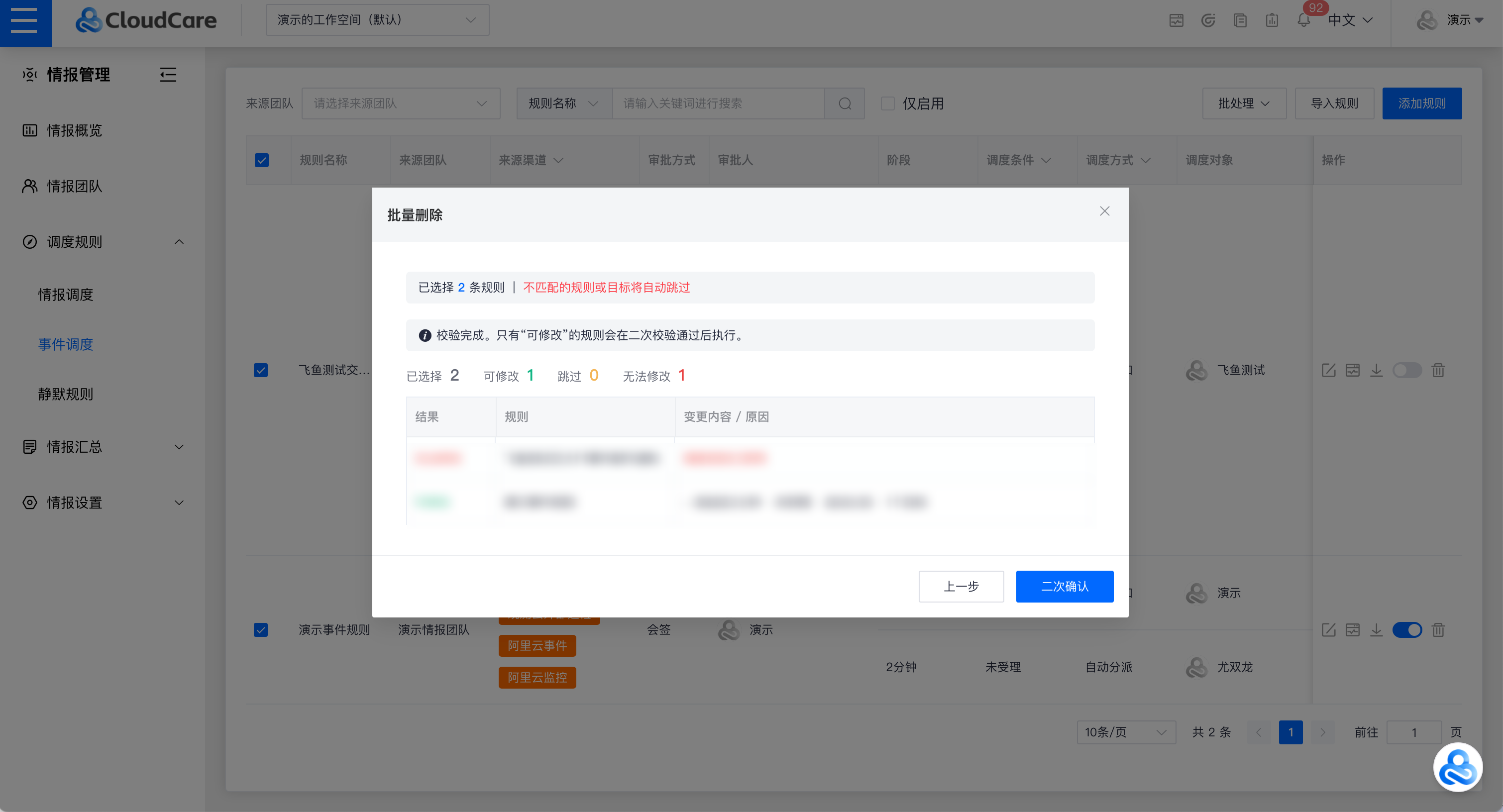Collapse the sidebar using the fold icon
Viewport: 1503px width, 812px height.
pyautogui.click(x=168, y=75)
